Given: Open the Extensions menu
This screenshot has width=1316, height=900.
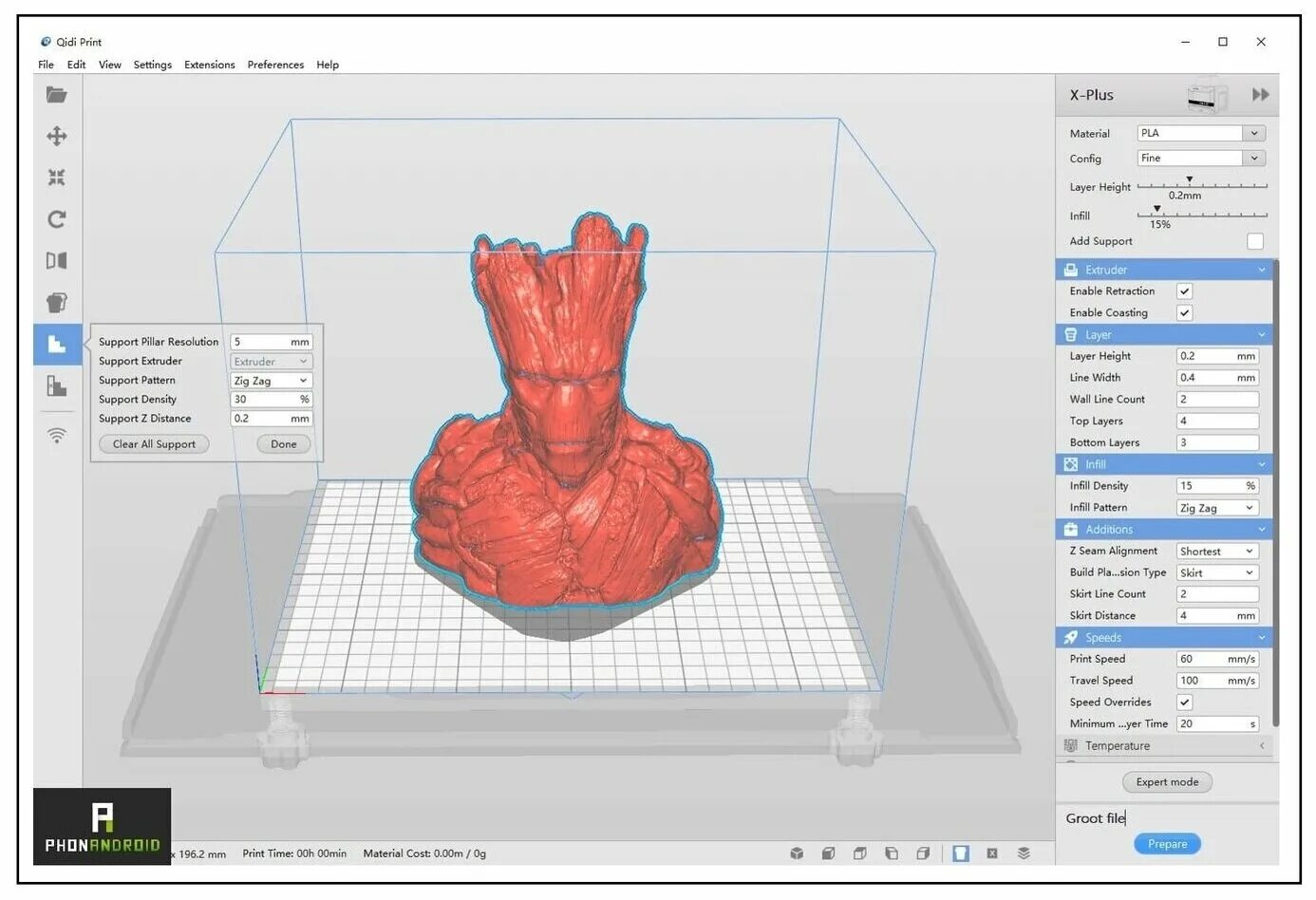Looking at the screenshot, I should coord(210,65).
